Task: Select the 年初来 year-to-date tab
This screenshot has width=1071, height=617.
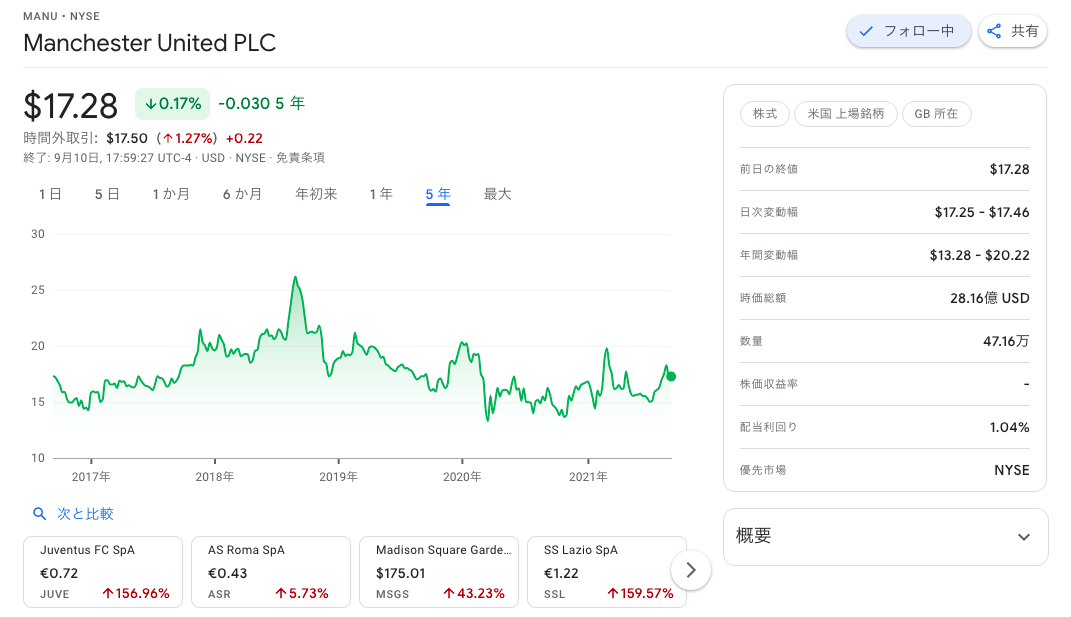Action: click(x=316, y=195)
